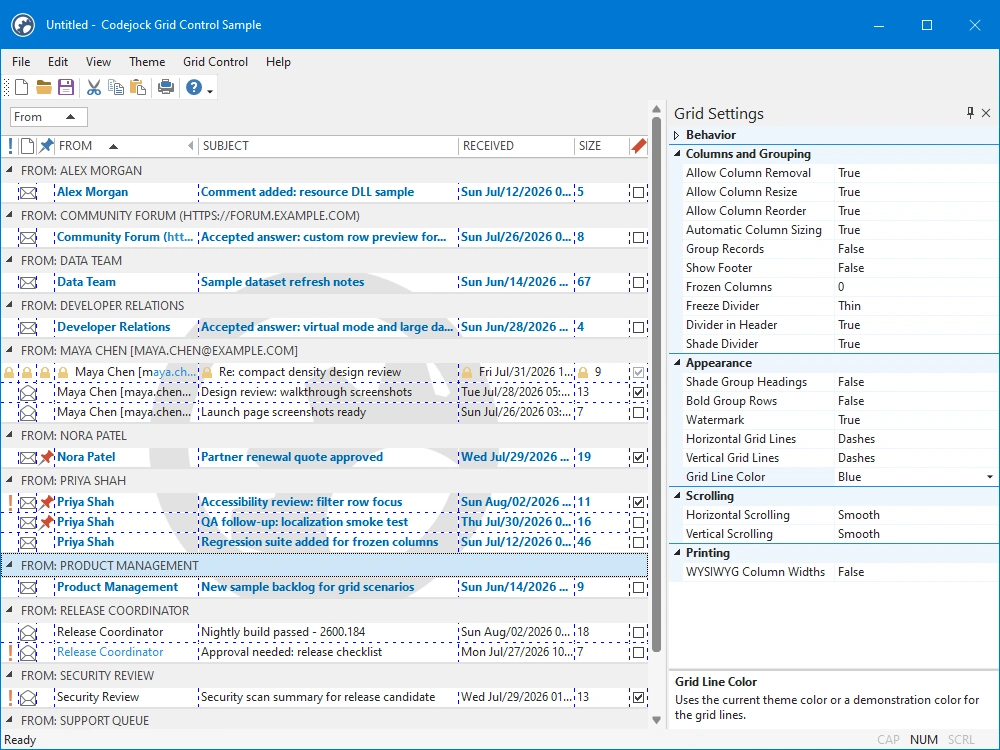Uncheck the Design review walkthrough screenshots checkbox

[638, 392]
